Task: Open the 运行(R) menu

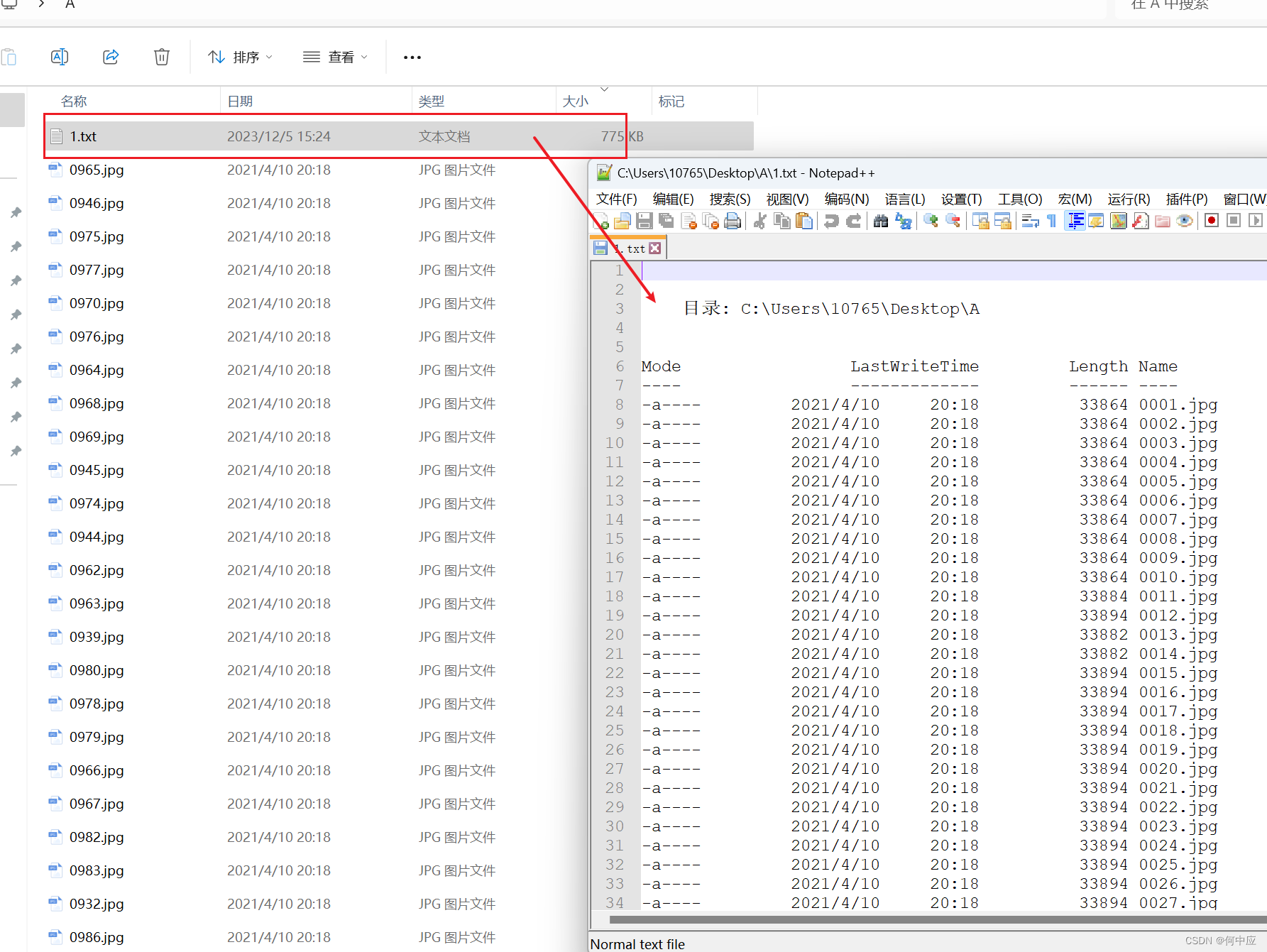Action: pos(1129,199)
